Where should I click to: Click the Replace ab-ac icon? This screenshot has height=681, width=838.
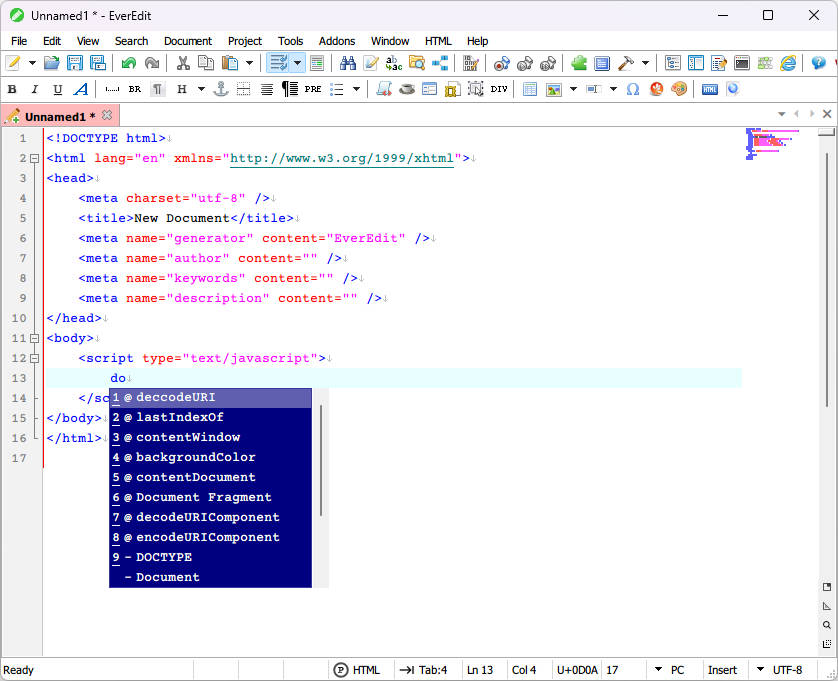[393, 63]
